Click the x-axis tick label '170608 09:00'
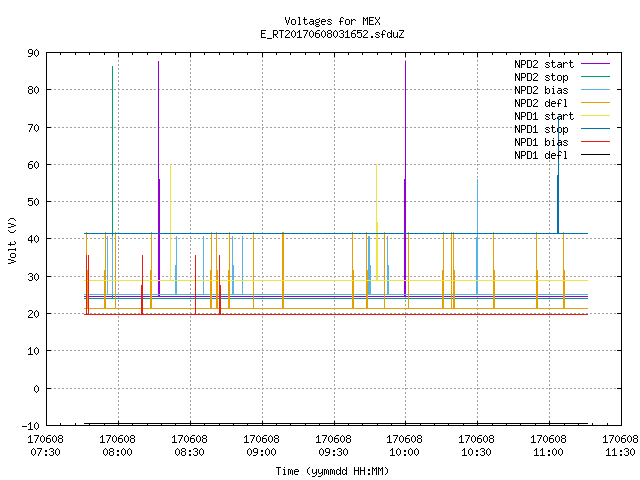Viewport: 640px width, 480px height. pos(261,446)
